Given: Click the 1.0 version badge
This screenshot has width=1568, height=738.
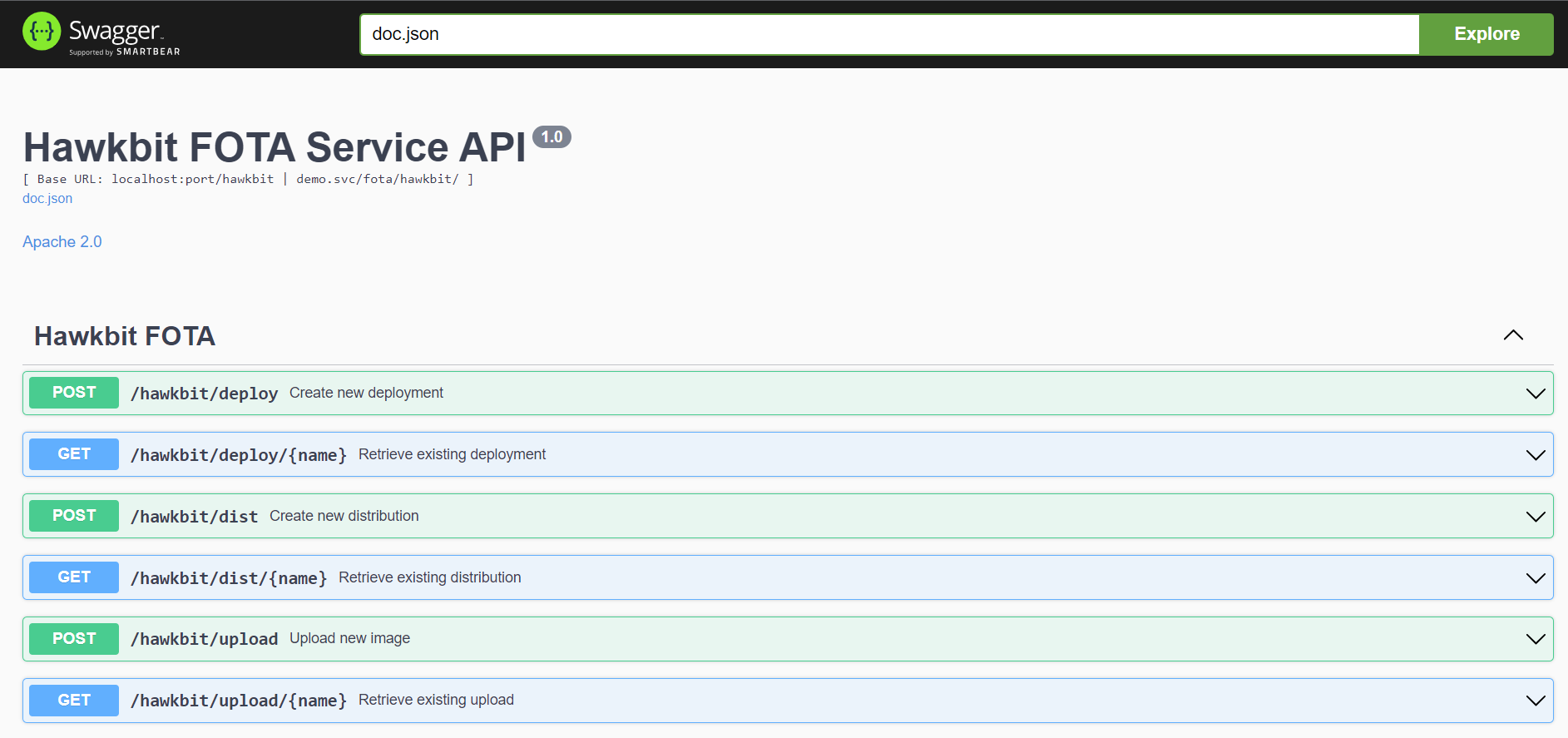Looking at the screenshot, I should [552, 137].
